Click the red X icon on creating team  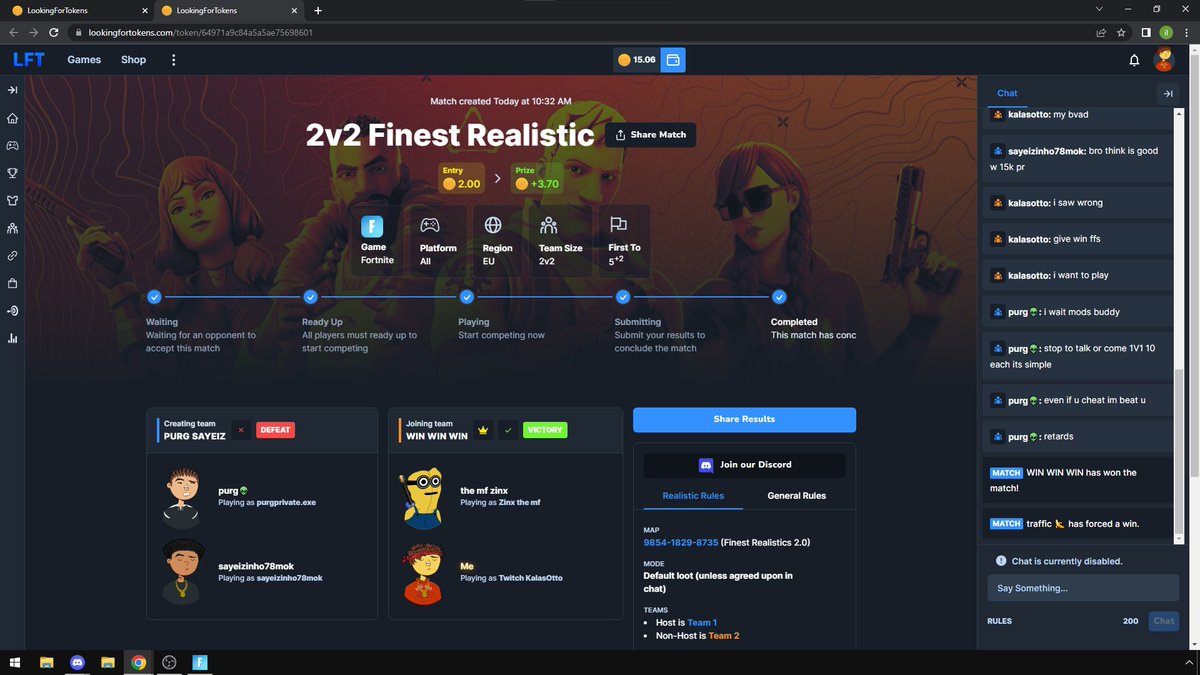[x=241, y=430]
